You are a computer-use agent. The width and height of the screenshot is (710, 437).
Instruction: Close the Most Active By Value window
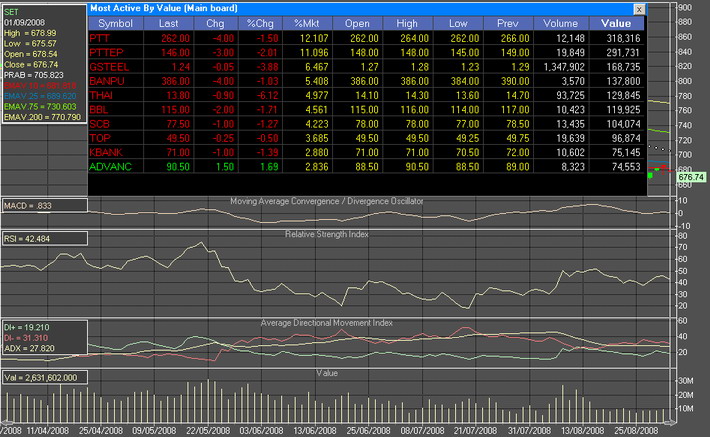pos(639,9)
